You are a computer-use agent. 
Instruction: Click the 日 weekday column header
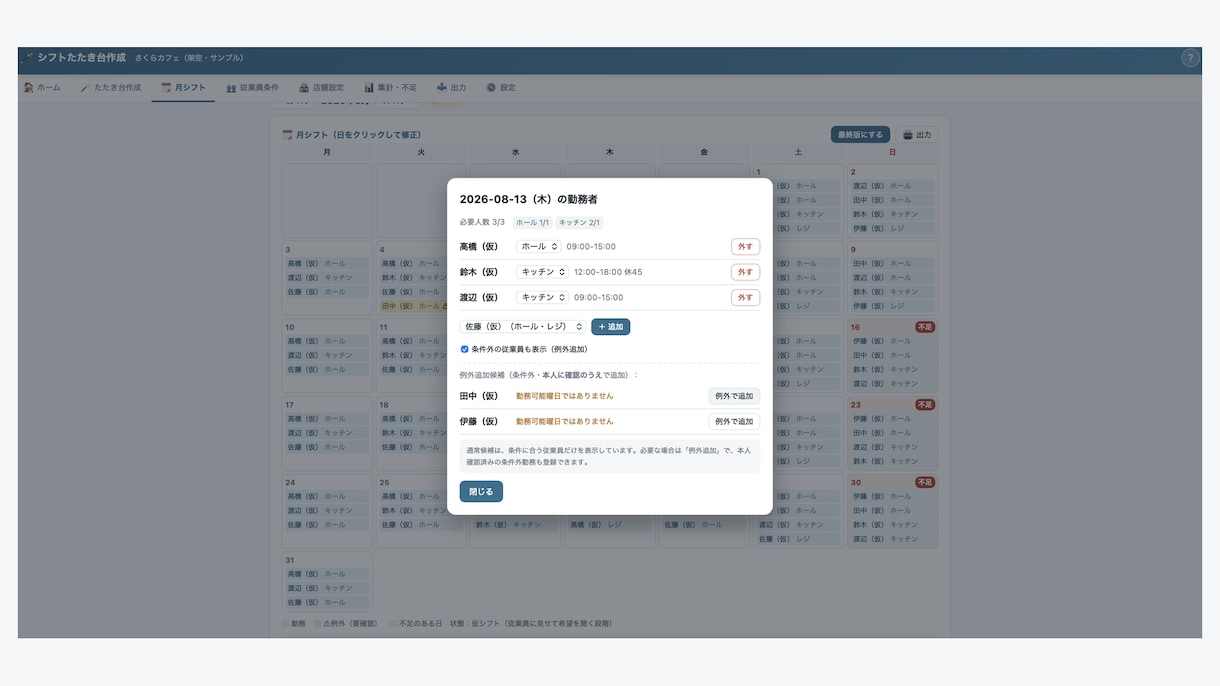tap(892, 152)
